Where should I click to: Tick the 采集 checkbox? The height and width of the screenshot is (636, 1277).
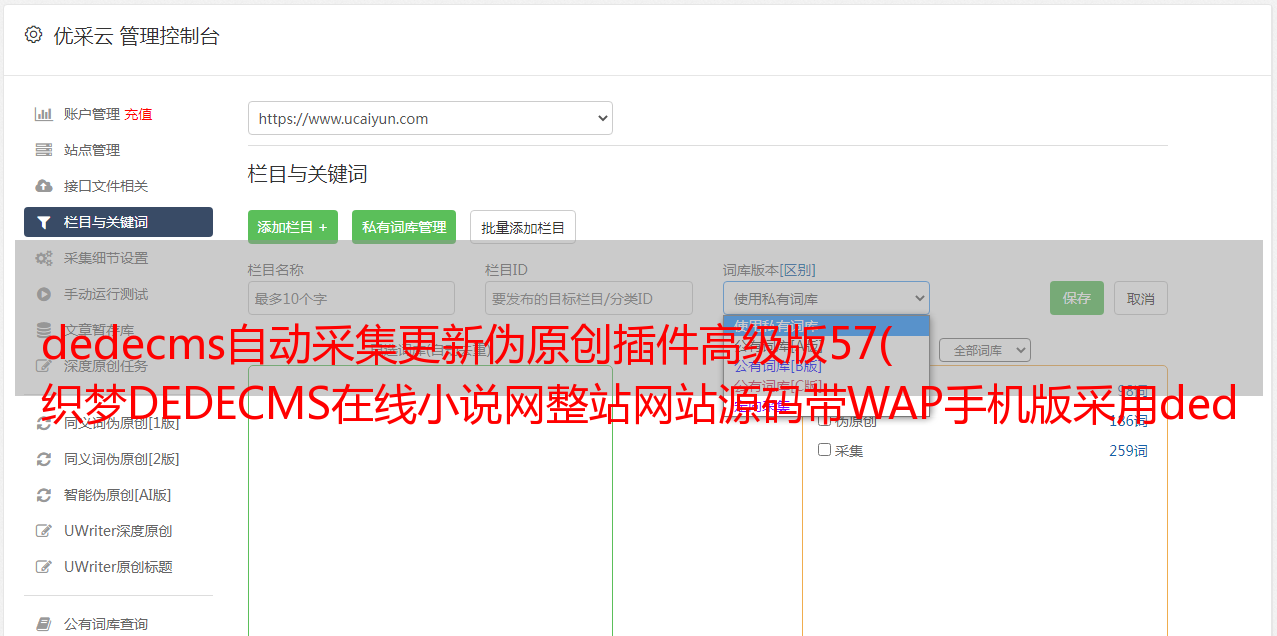click(x=825, y=450)
